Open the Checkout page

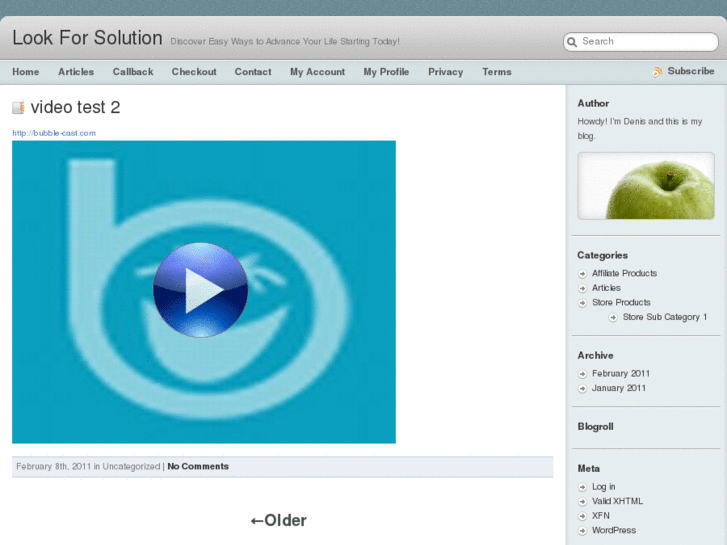[x=194, y=72]
